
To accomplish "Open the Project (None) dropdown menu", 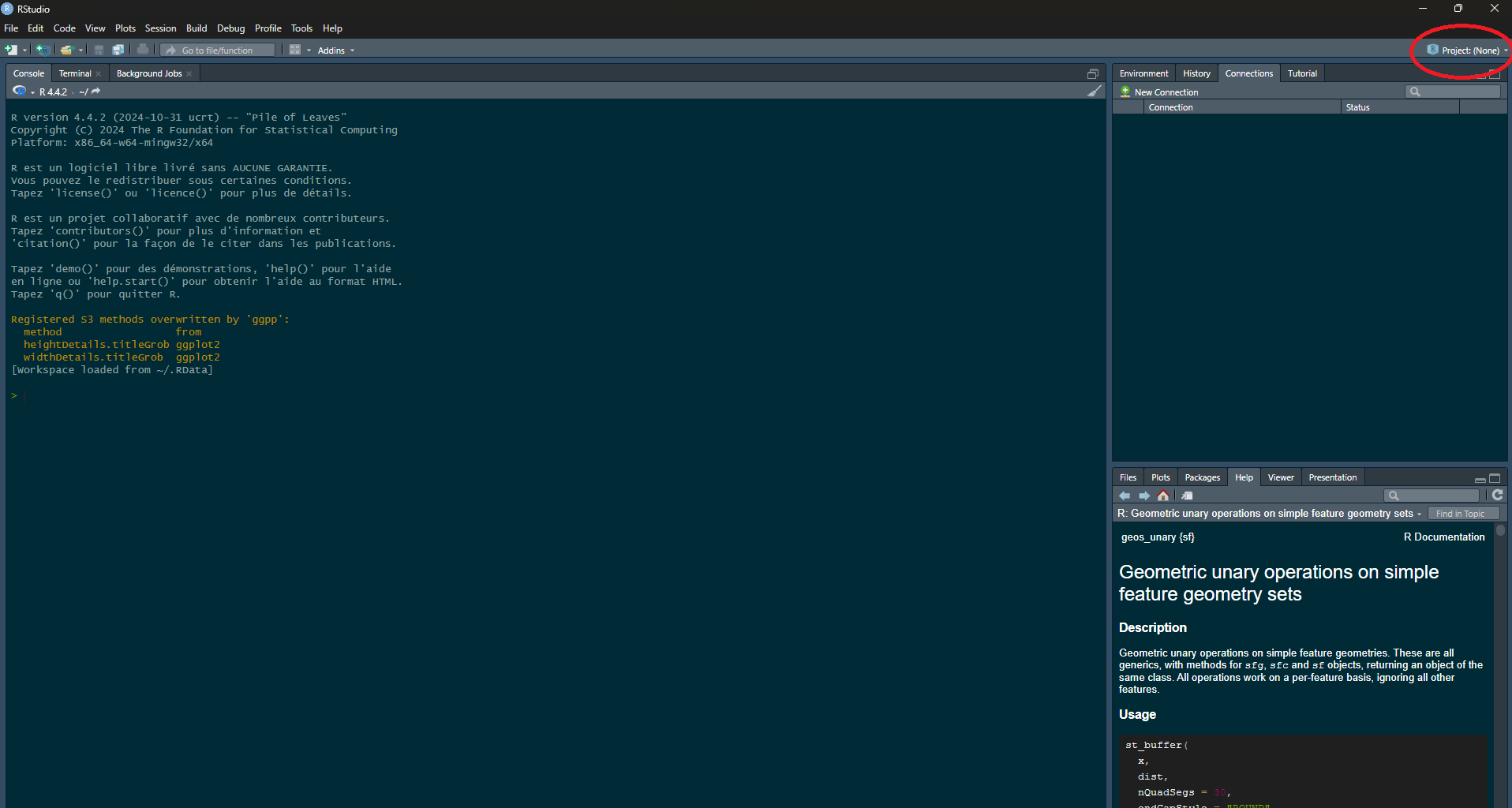I will click(x=1468, y=50).
